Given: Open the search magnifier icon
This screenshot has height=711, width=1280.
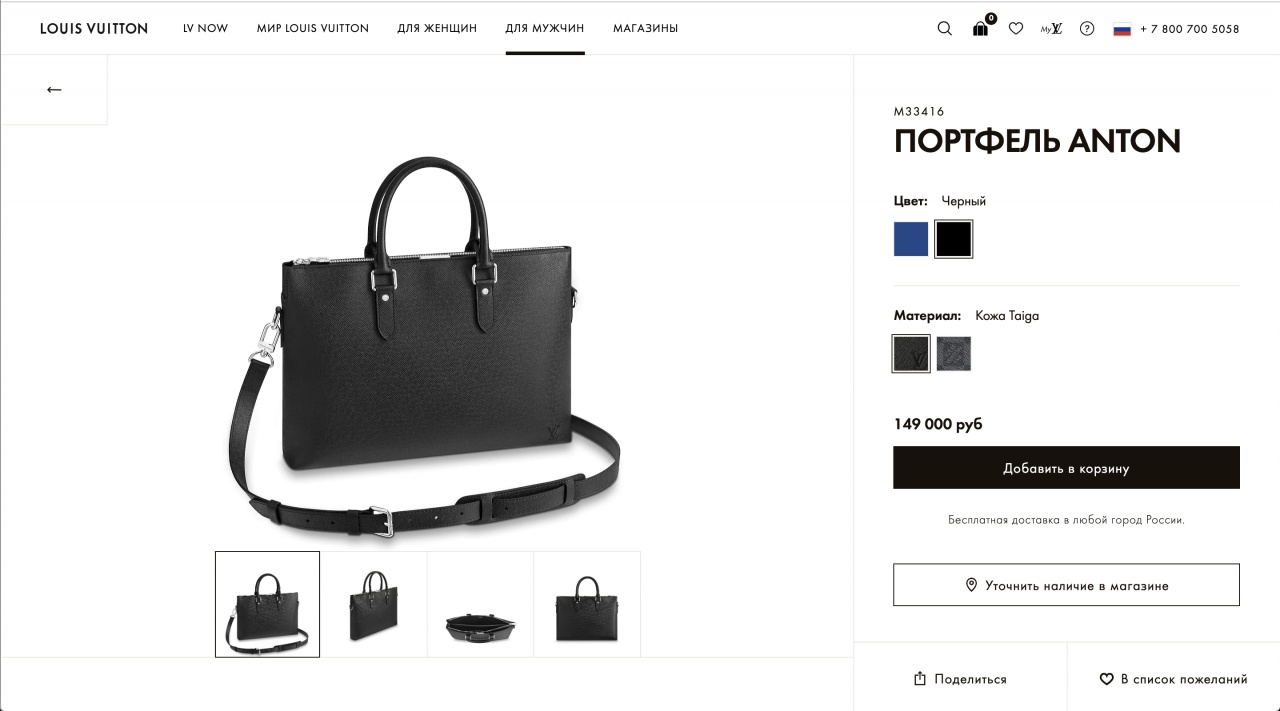Looking at the screenshot, I should pyautogui.click(x=944, y=29).
